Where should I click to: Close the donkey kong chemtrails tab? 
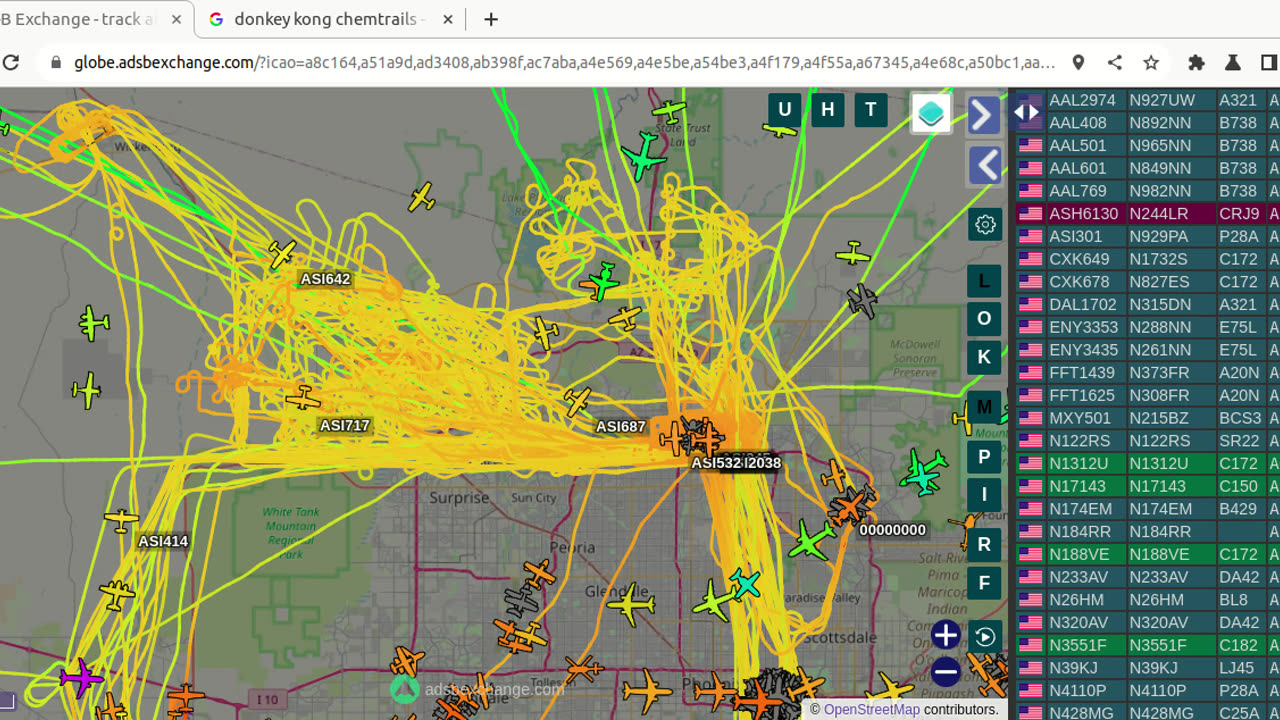click(x=447, y=19)
